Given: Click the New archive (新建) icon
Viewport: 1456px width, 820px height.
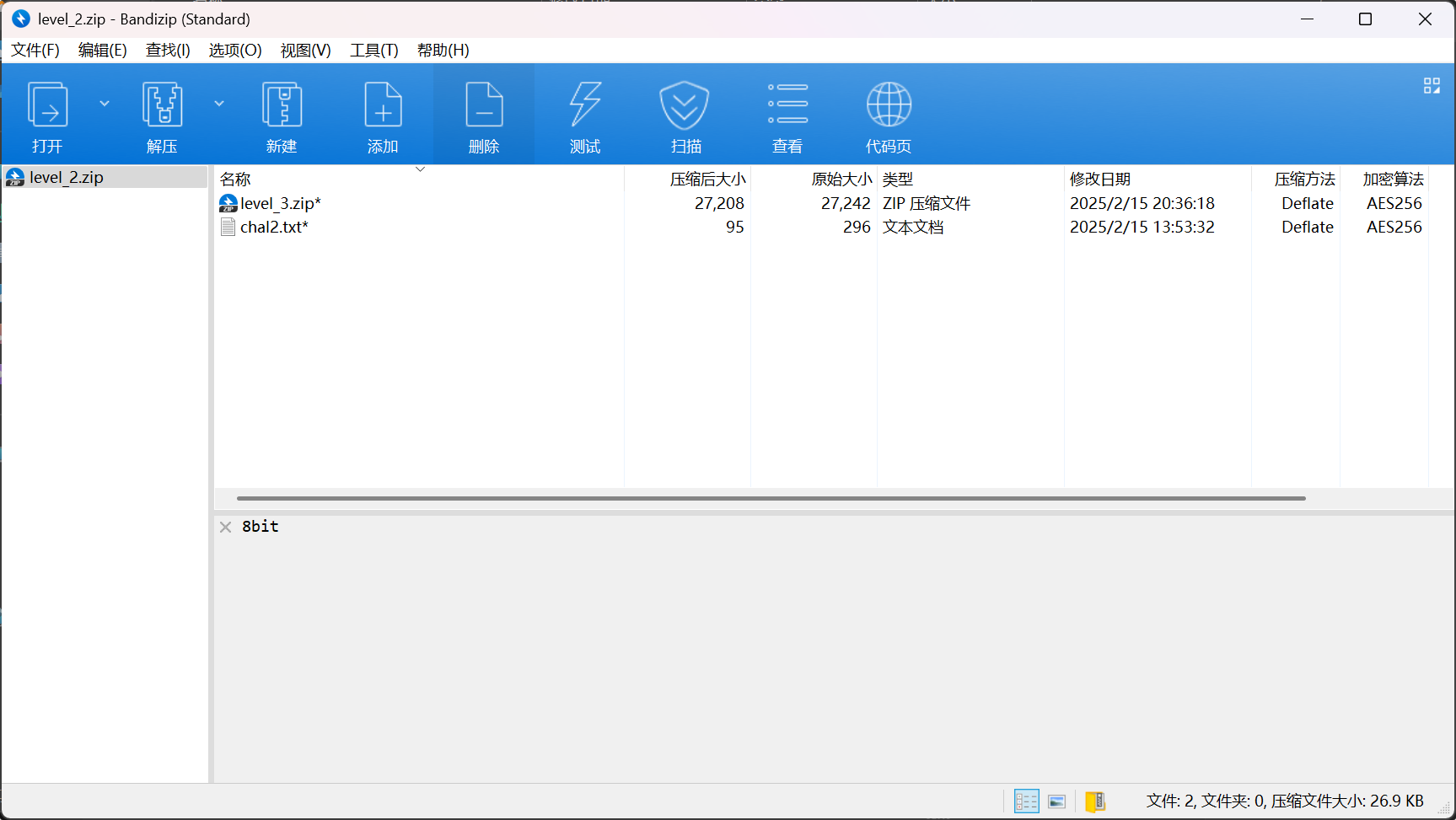Looking at the screenshot, I should click(x=282, y=105).
